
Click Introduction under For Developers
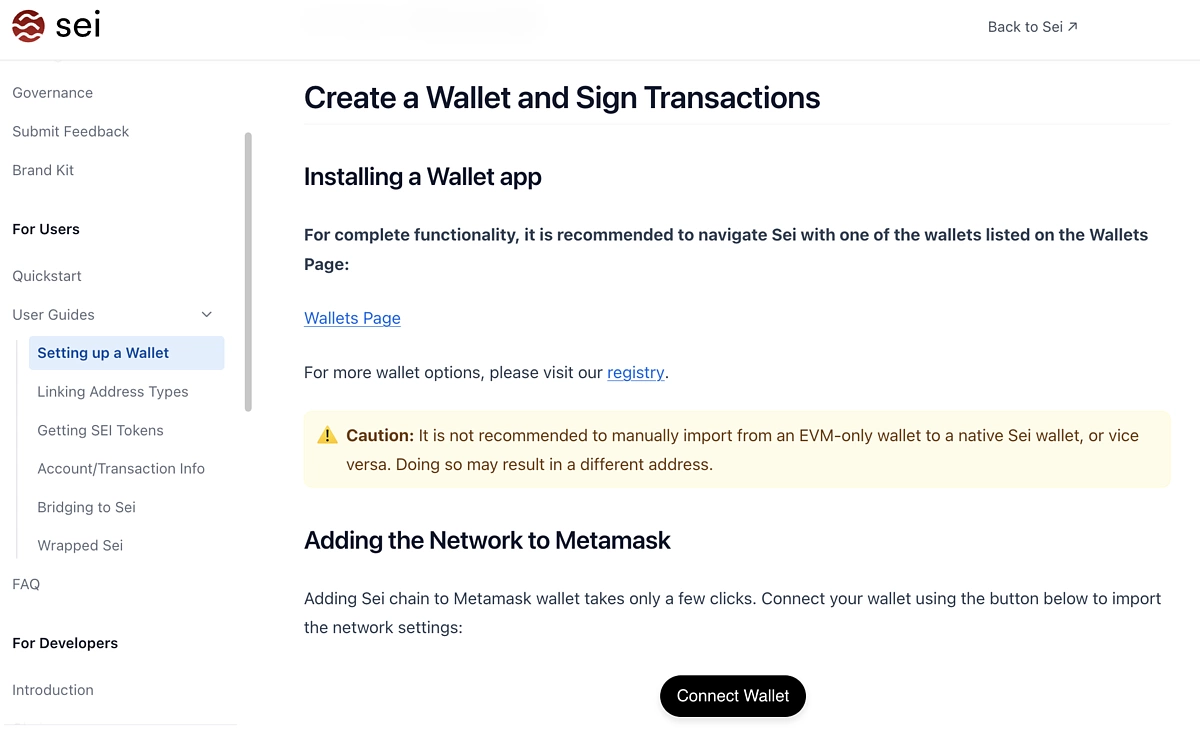click(52, 690)
